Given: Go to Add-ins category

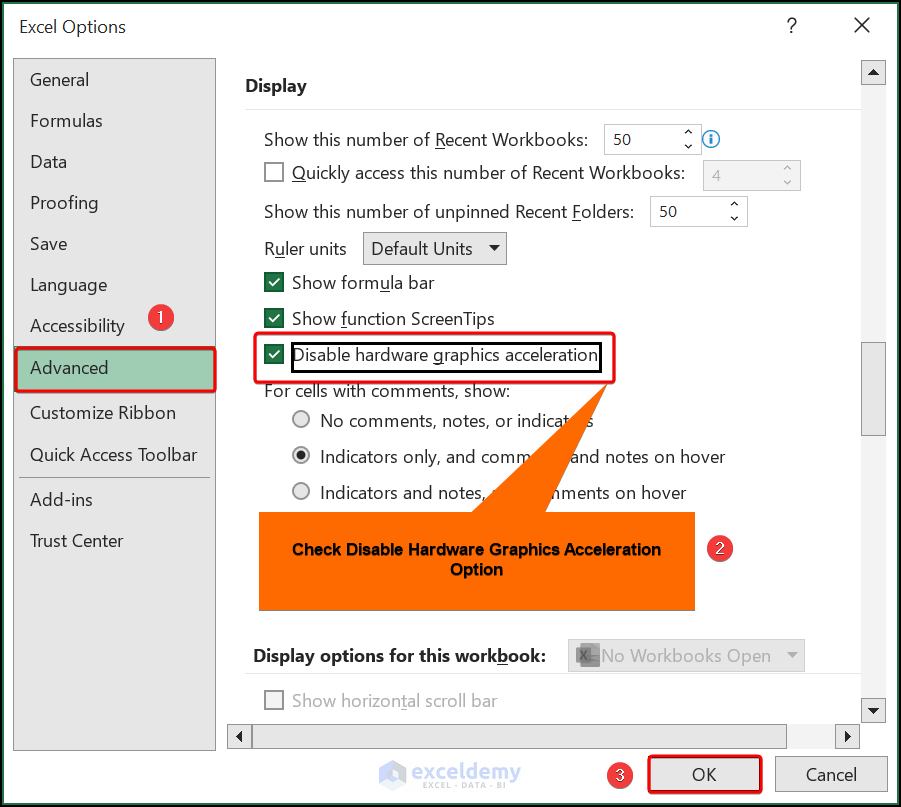Looking at the screenshot, I should 115,499.
